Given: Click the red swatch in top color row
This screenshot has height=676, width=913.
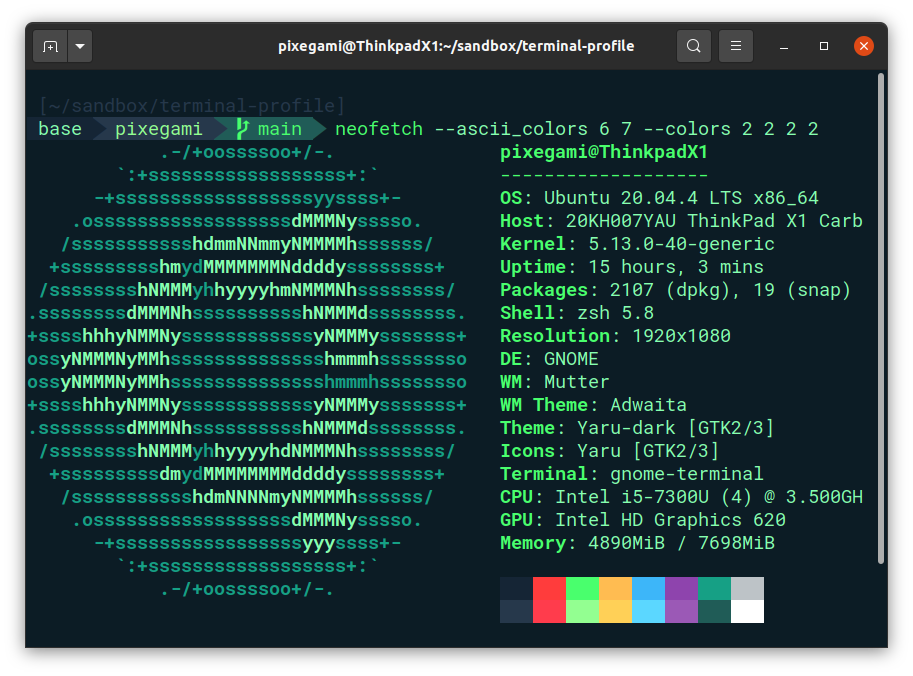Looking at the screenshot, I should [x=549, y=588].
